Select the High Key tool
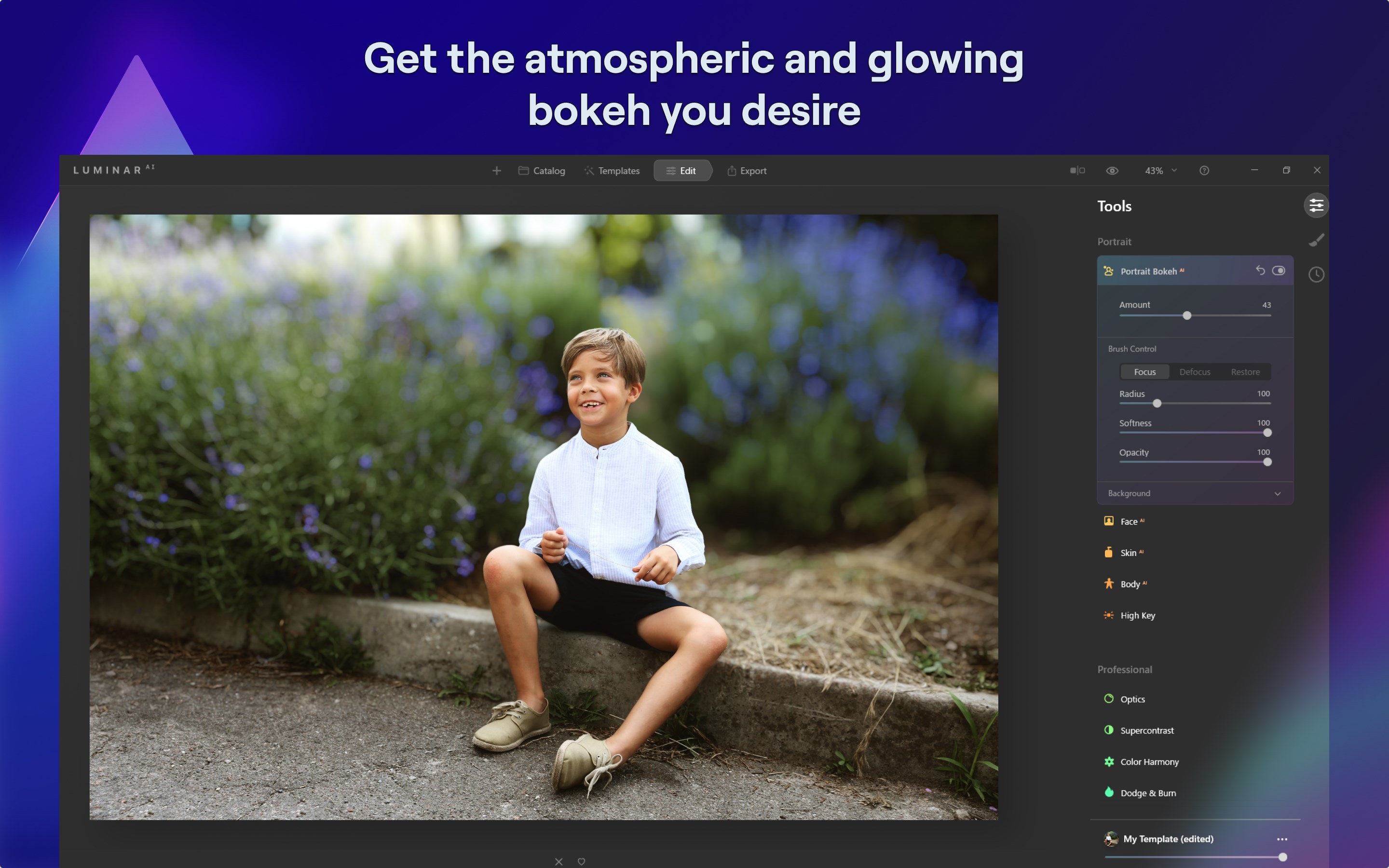This screenshot has height=868, width=1389. pyautogui.click(x=1138, y=615)
